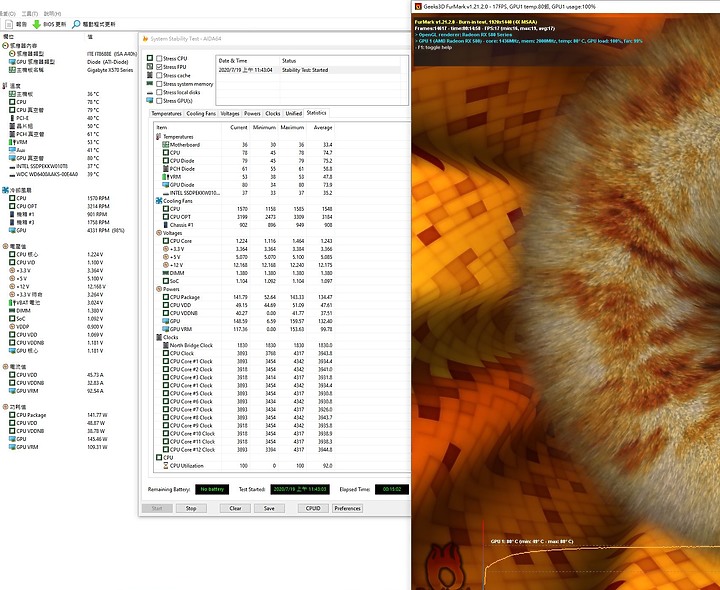Click the chip icon beside Stress cache
The width and height of the screenshot is (720, 590).
(150, 75)
